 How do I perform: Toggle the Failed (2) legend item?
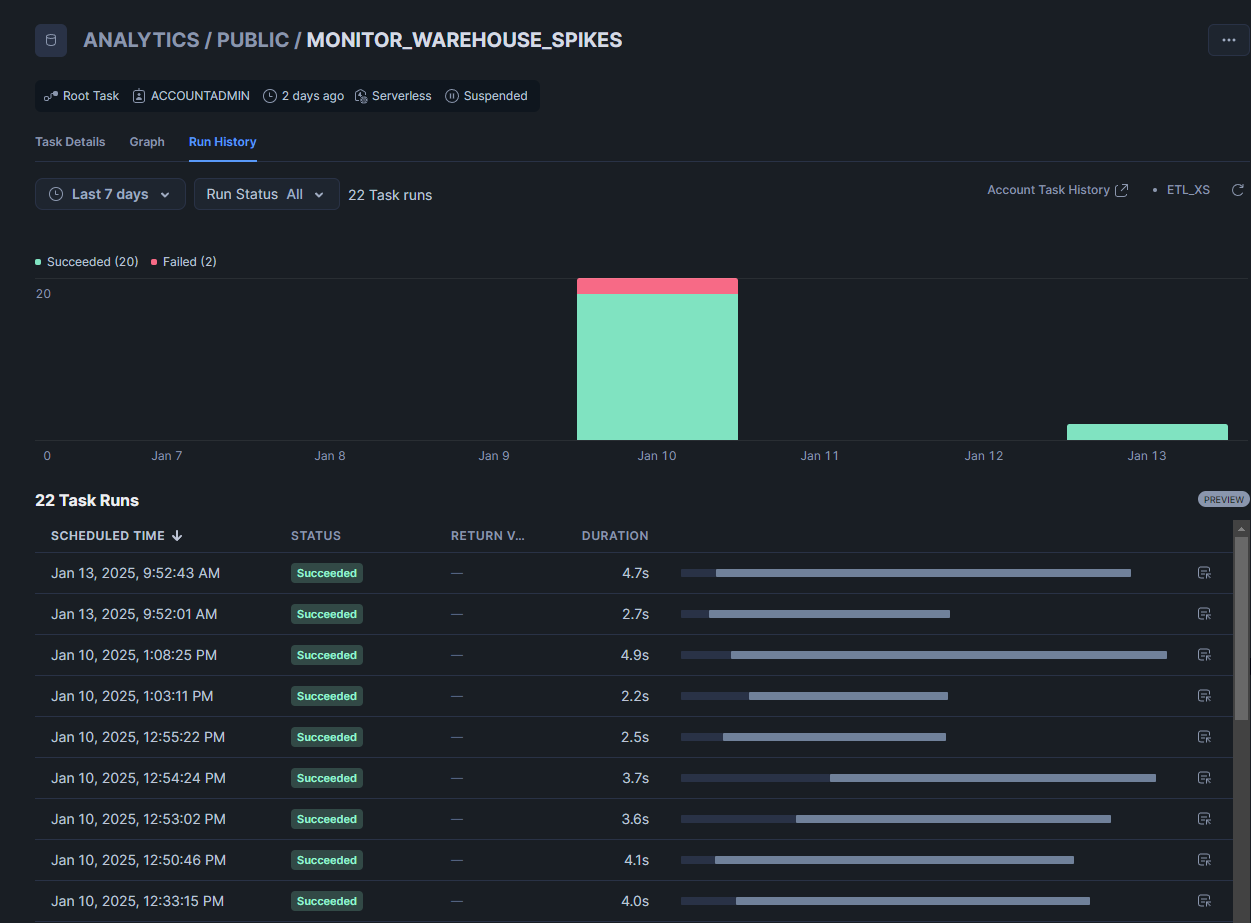click(184, 262)
